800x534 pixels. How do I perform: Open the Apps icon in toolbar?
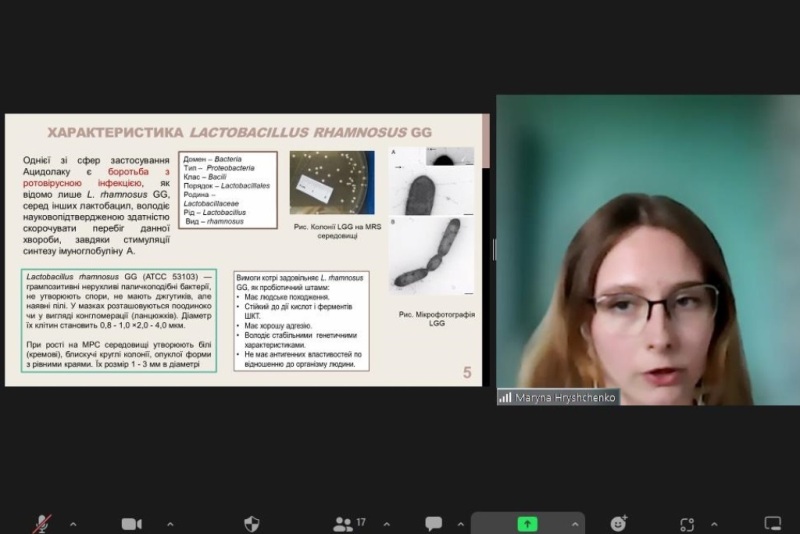tap(687, 523)
